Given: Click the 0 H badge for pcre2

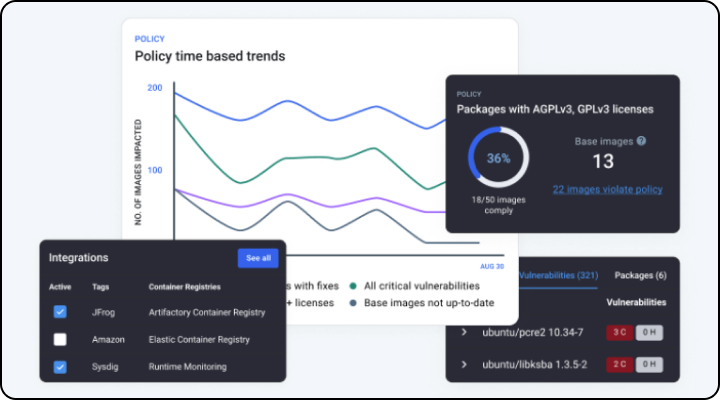Looking at the screenshot, I should pos(649,332).
